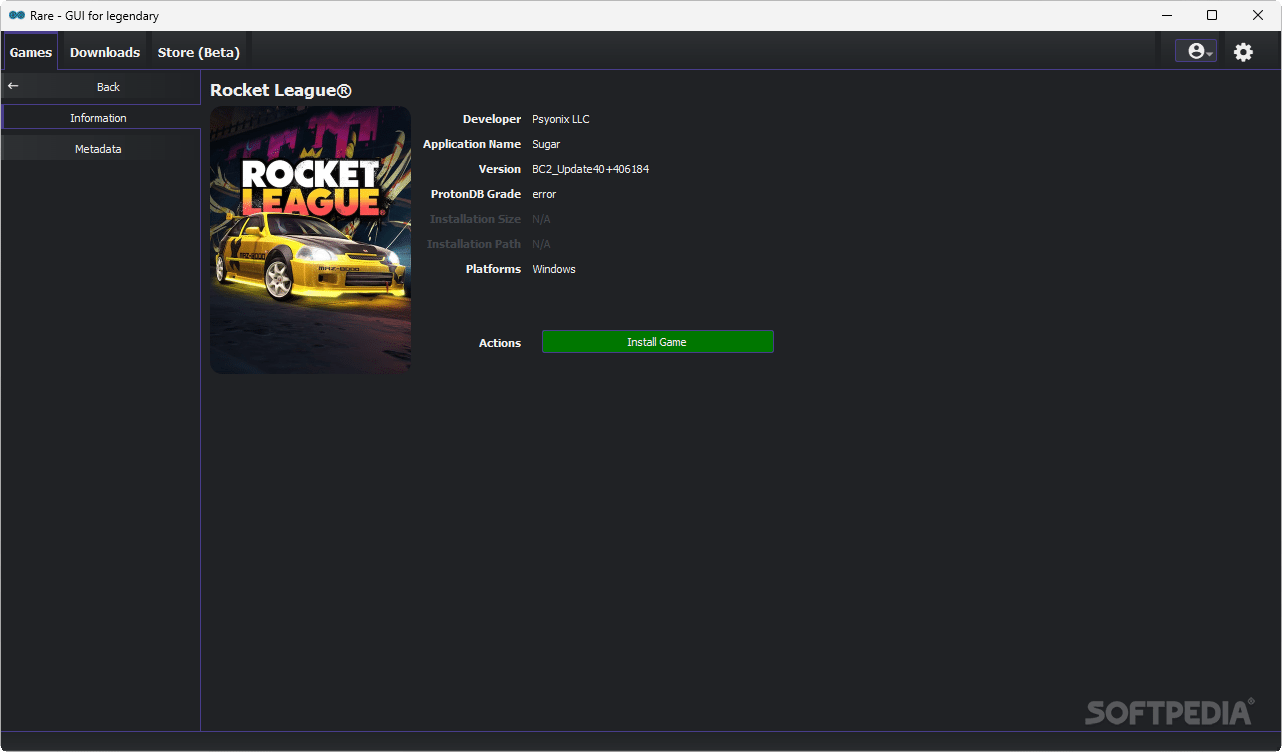
Task: Click the Developer label
Action: [x=492, y=119]
